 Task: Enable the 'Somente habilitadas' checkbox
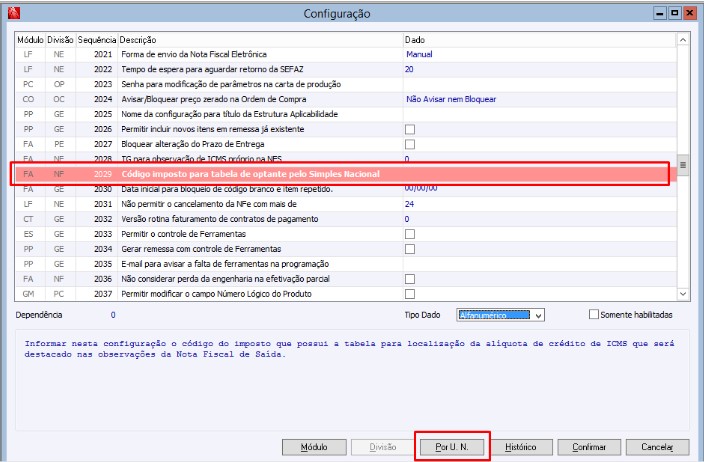pos(594,314)
